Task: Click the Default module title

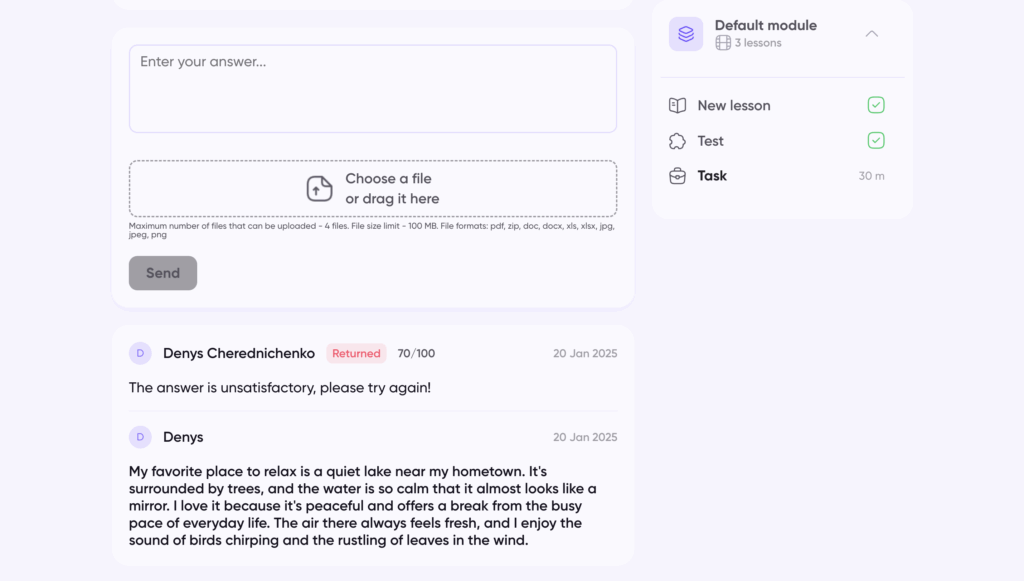Action: pos(766,25)
